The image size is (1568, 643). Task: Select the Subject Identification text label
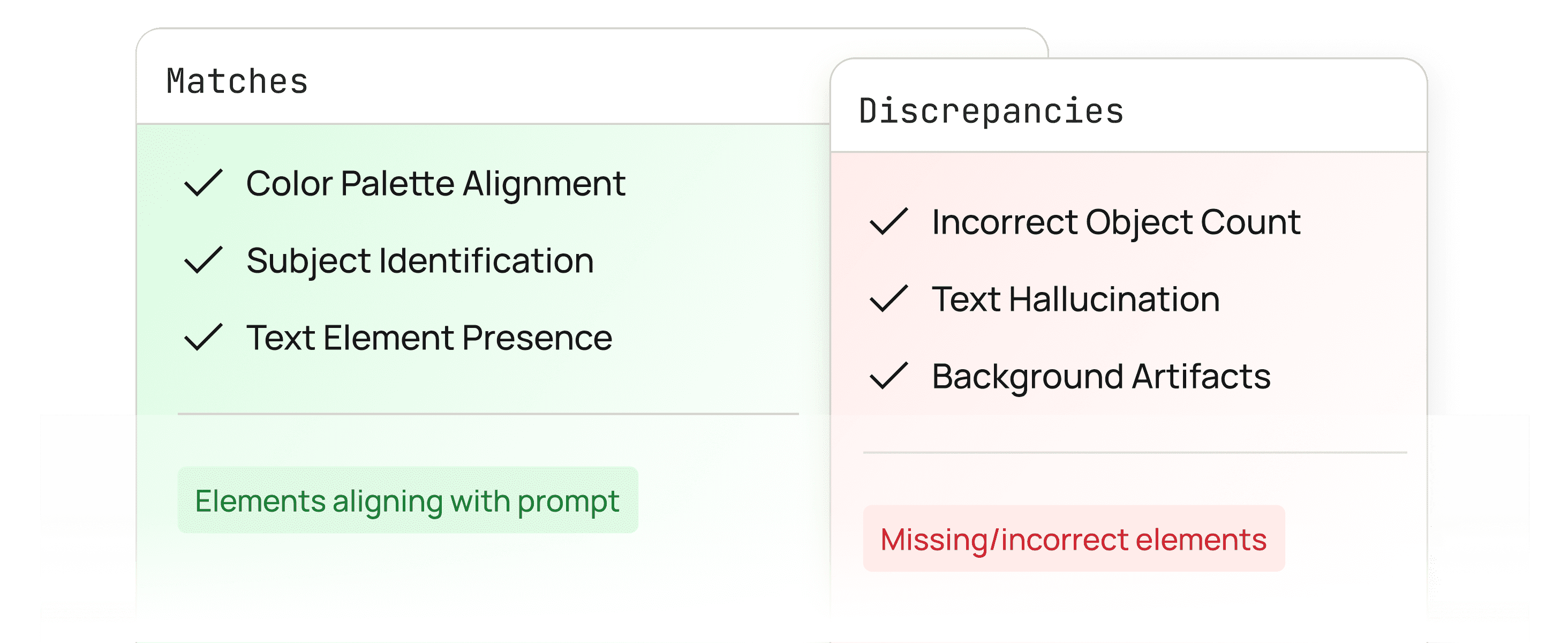420,260
